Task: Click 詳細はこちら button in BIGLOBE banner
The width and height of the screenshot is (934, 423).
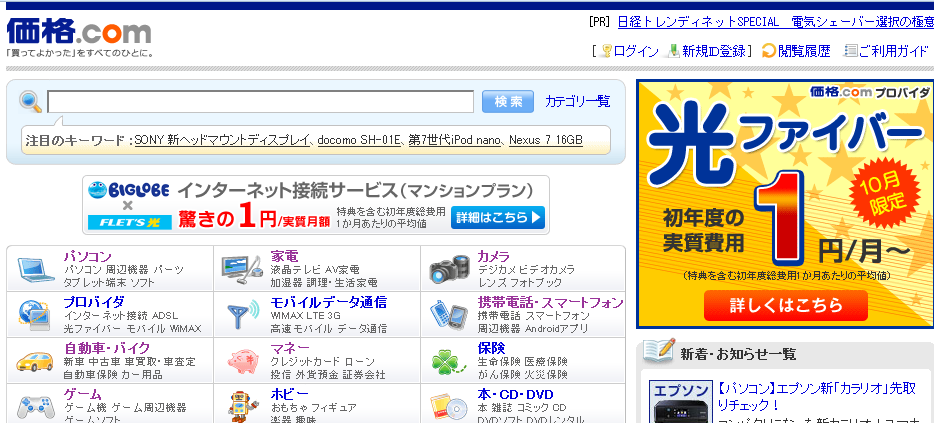Action: click(497, 217)
